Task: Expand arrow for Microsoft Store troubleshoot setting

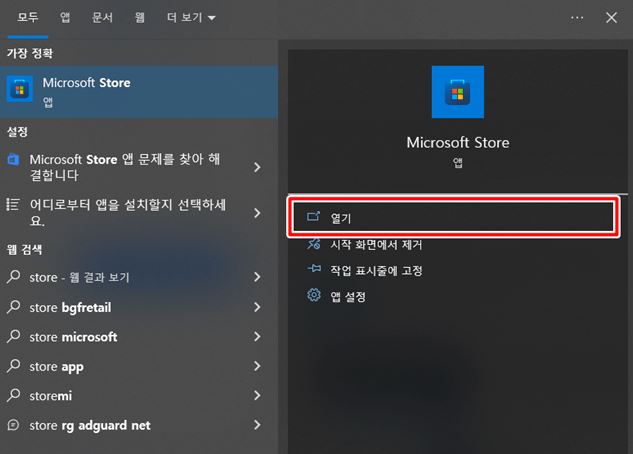Action: [x=257, y=167]
